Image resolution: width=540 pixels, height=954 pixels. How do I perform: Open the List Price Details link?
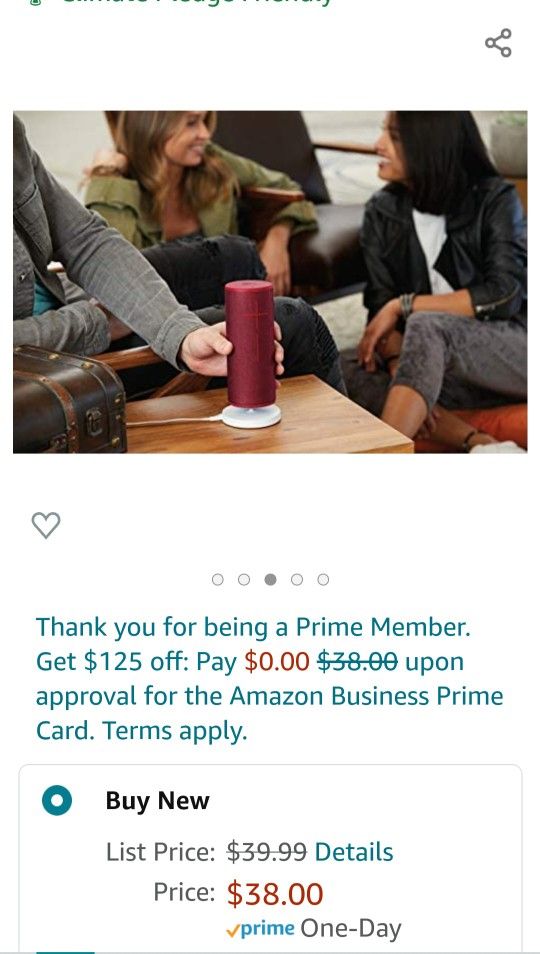[x=354, y=852]
